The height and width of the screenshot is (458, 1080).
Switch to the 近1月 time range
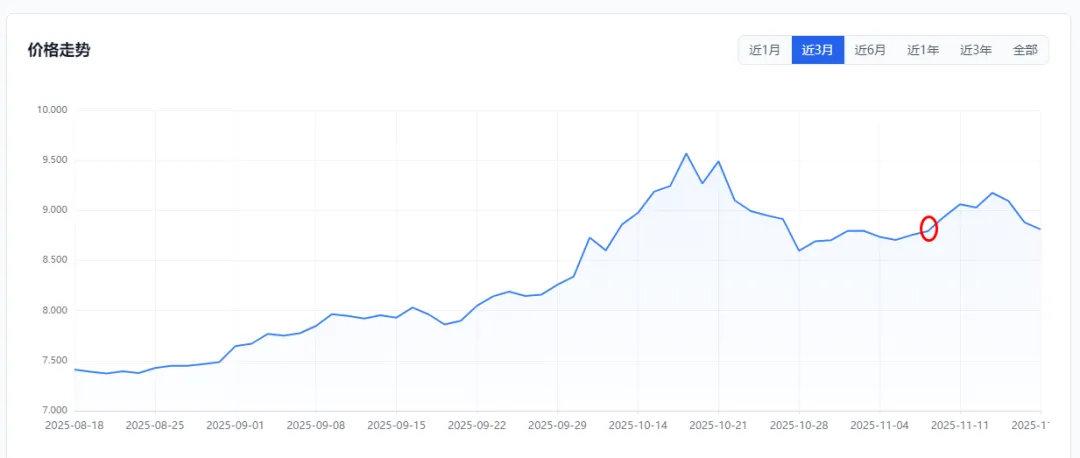tap(765, 50)
